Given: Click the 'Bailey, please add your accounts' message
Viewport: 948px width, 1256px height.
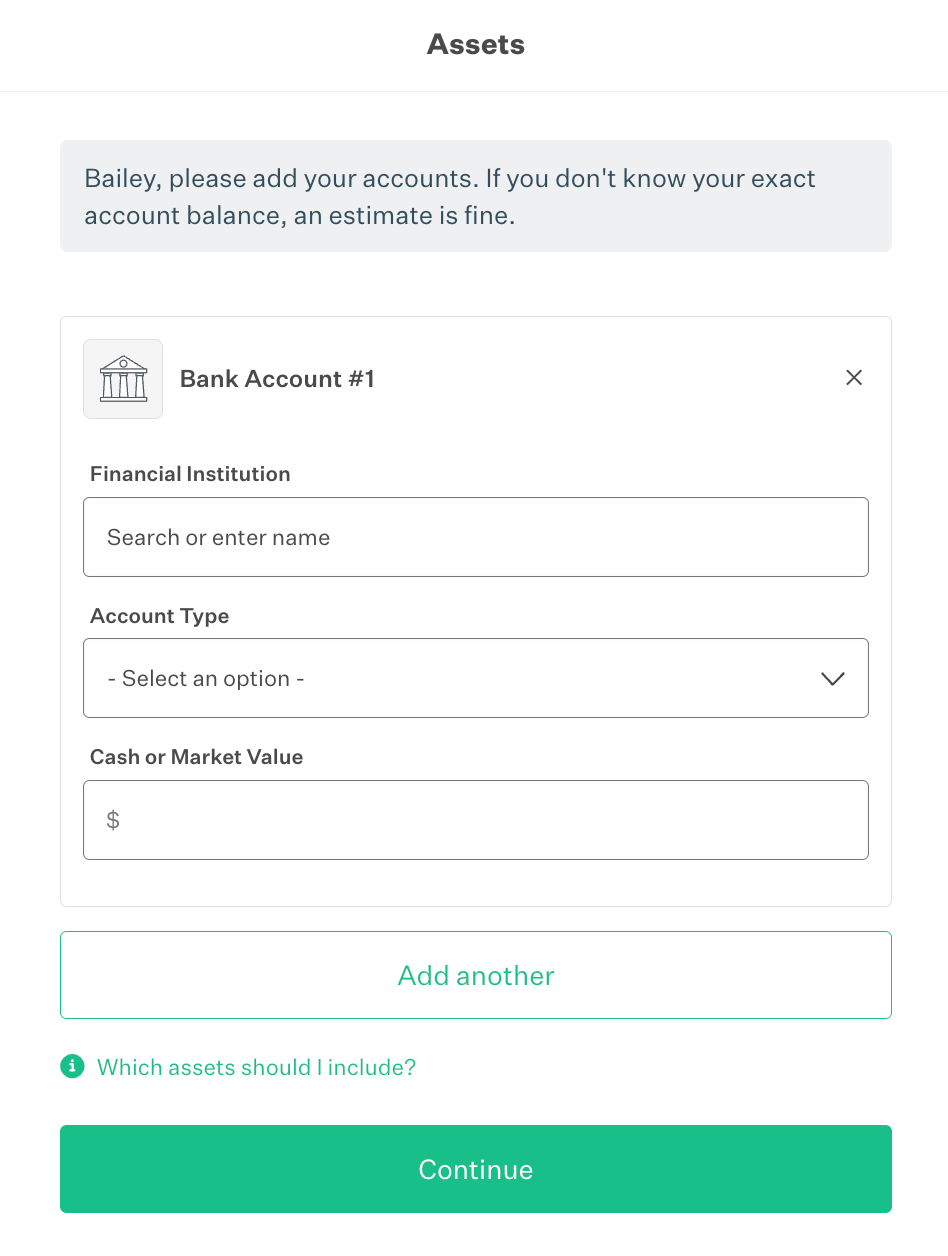Looking at the screenshot, I should (450, 179).
